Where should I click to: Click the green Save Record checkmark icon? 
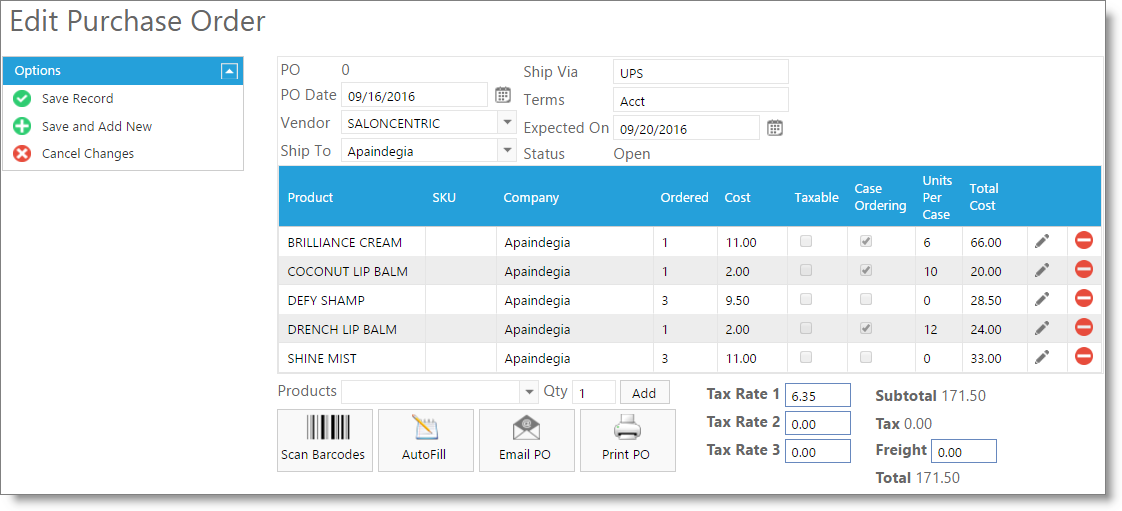22,99
